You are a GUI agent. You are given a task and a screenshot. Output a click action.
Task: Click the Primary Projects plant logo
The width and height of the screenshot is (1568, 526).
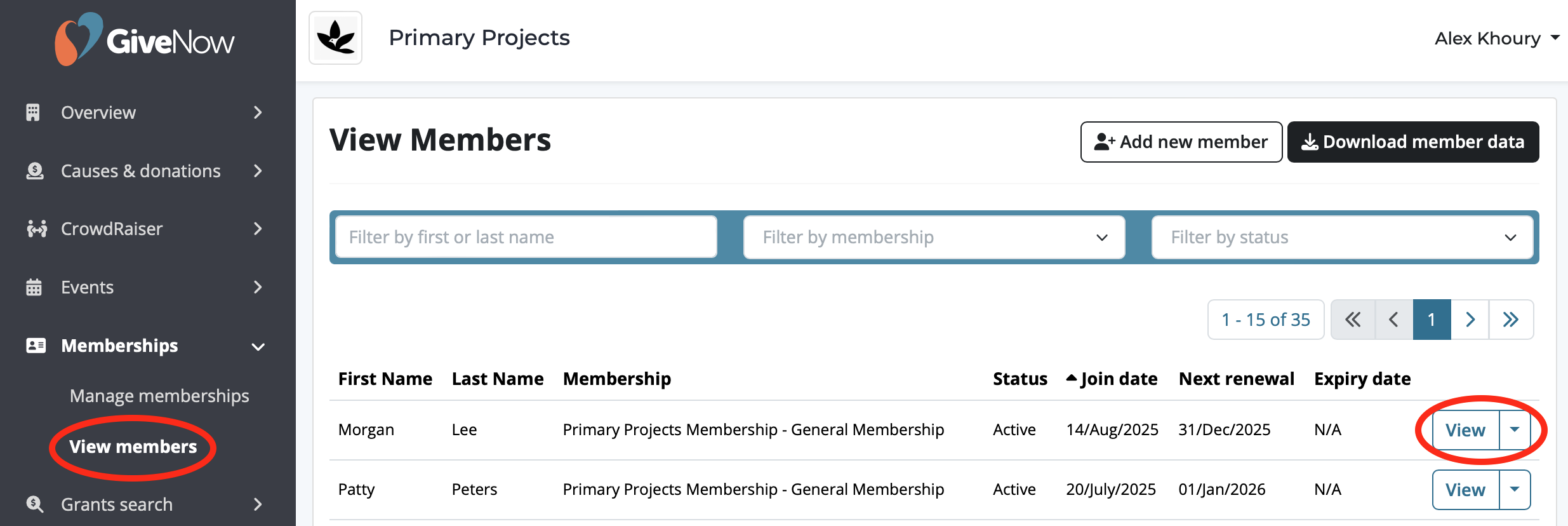click(335, 37)
